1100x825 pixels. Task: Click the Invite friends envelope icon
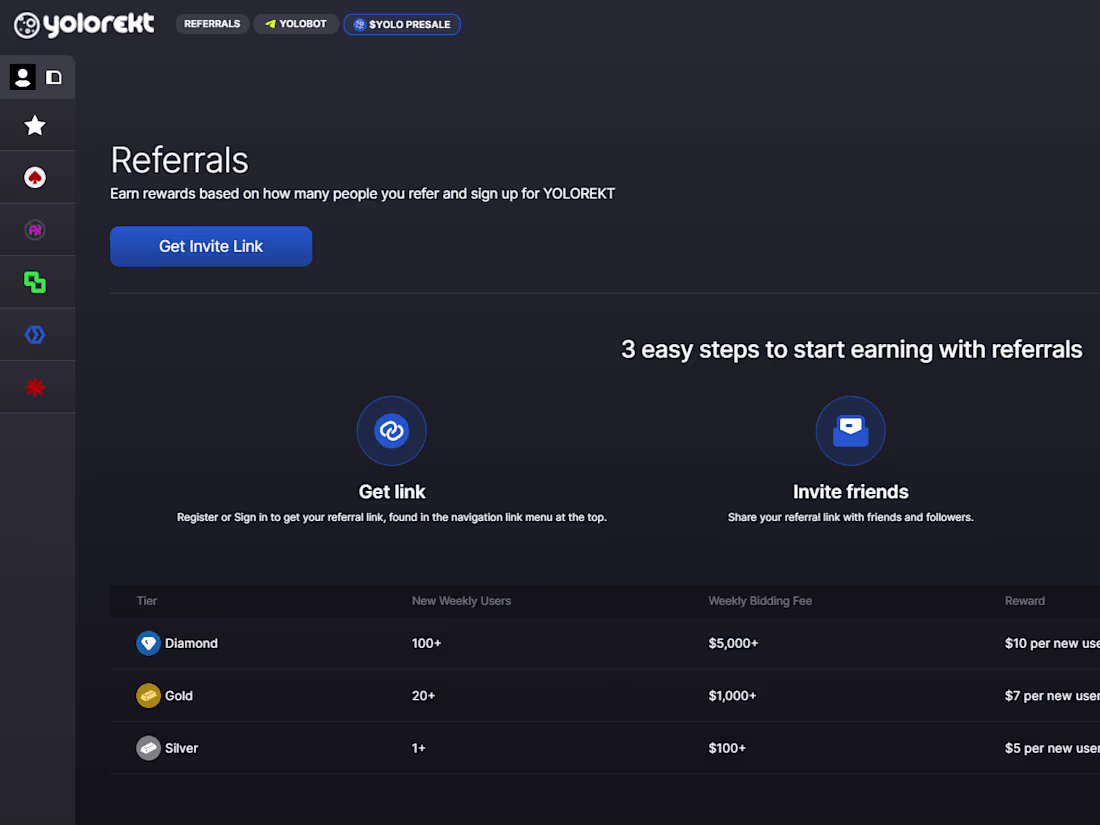tap(850, 431)
